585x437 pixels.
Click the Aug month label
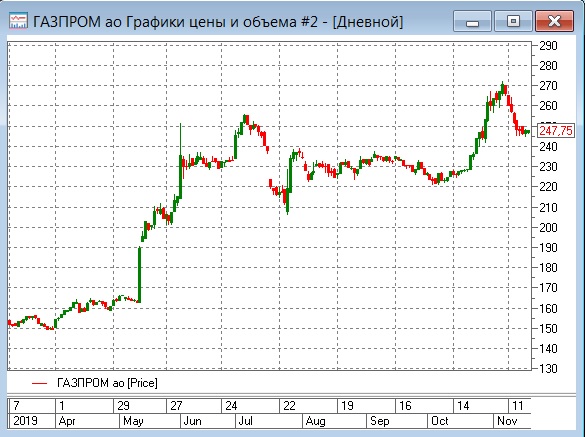pos(316,421)
